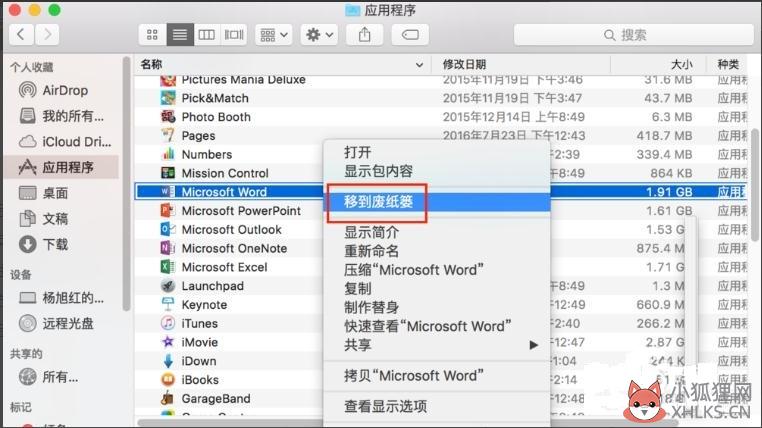This screenshot has height=428, width=762.
Task: Open 我的所有... in the sidebar
Action: click(61, 116)
